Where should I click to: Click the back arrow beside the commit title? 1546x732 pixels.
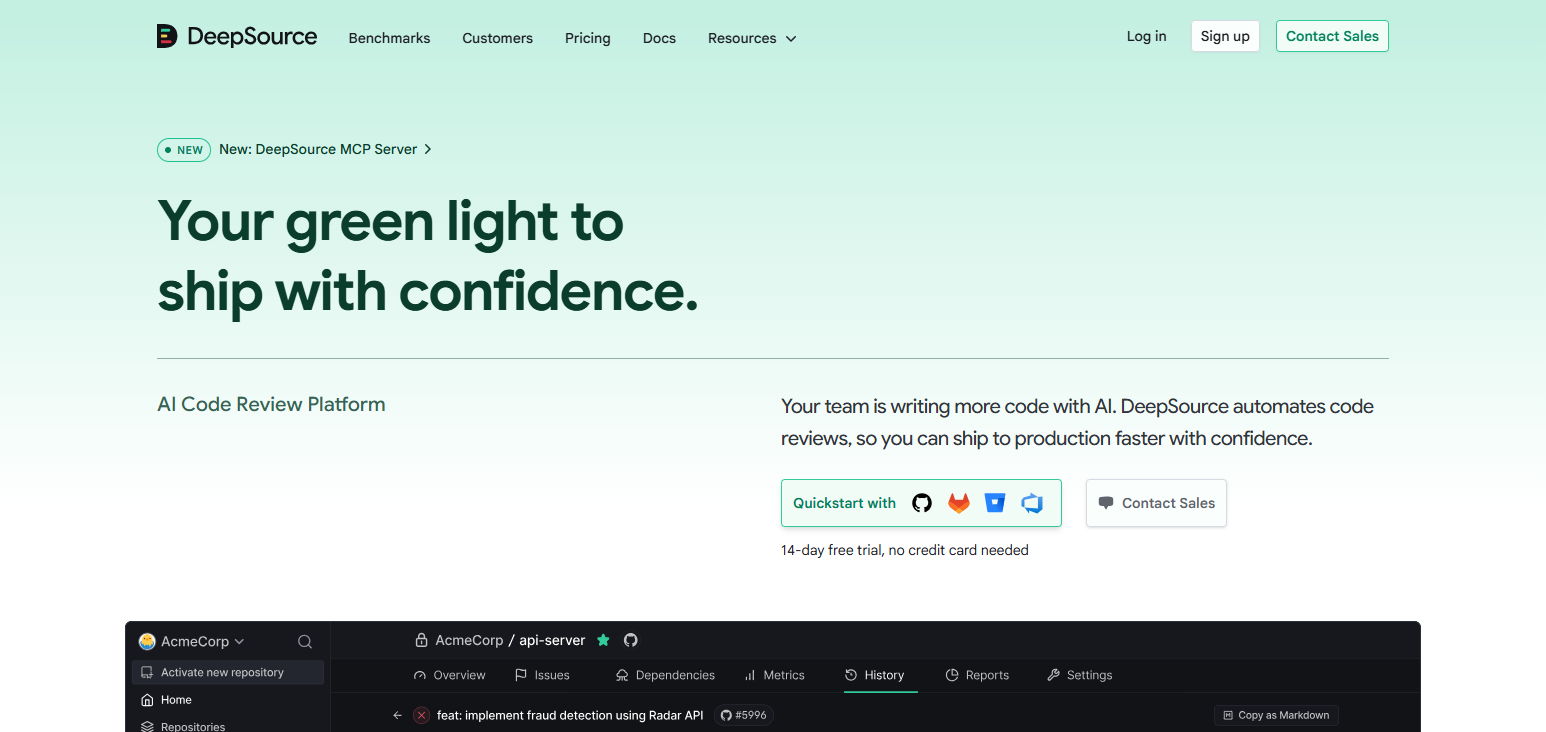click(x=397, y=715)
